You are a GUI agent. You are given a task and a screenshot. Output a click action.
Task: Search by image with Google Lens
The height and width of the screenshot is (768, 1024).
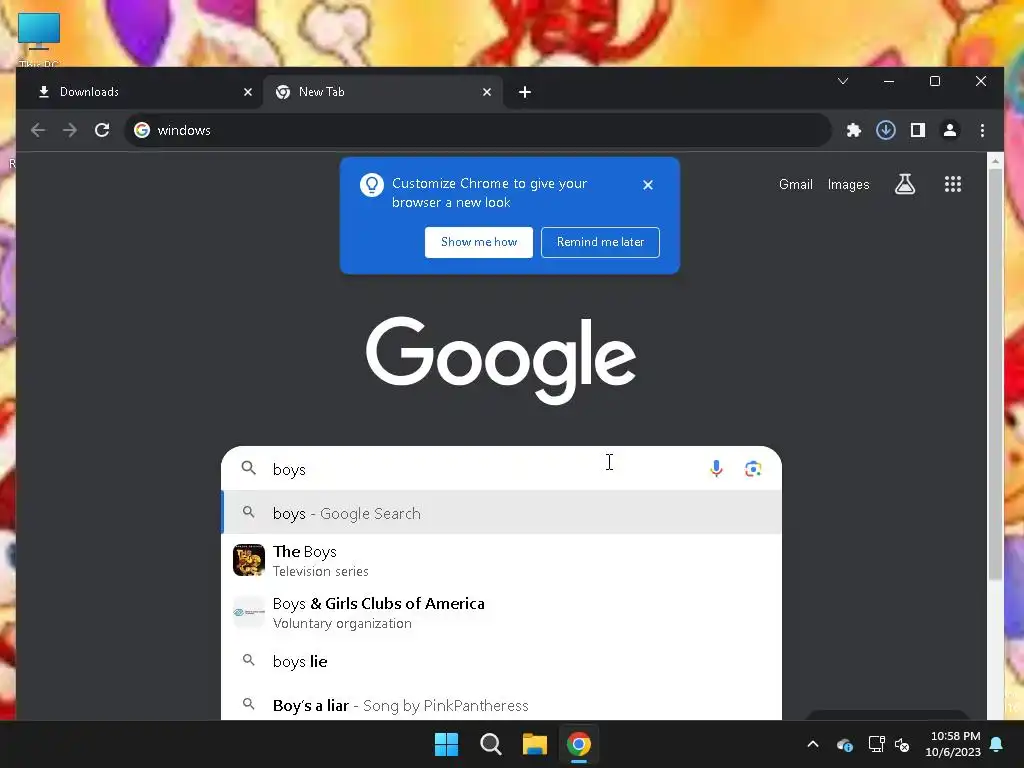point(753,469)
